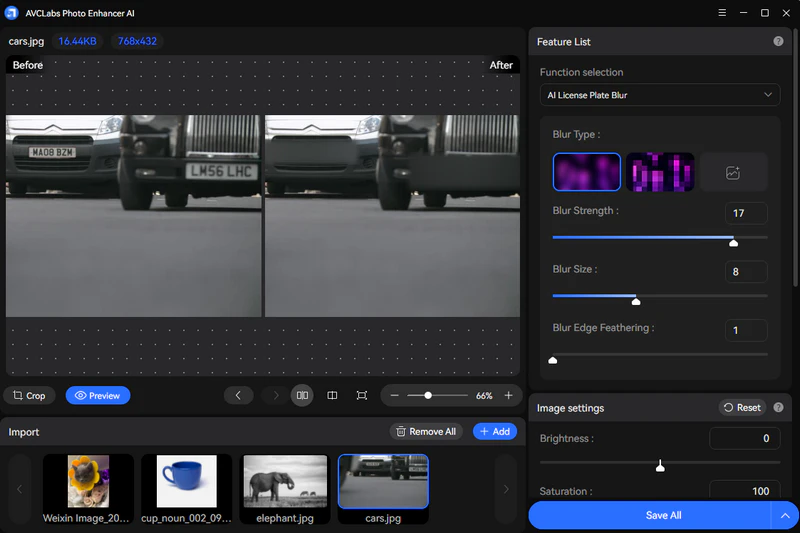Zoom out with the minus icon
The image size is (800, 533).
click(394, 395)
